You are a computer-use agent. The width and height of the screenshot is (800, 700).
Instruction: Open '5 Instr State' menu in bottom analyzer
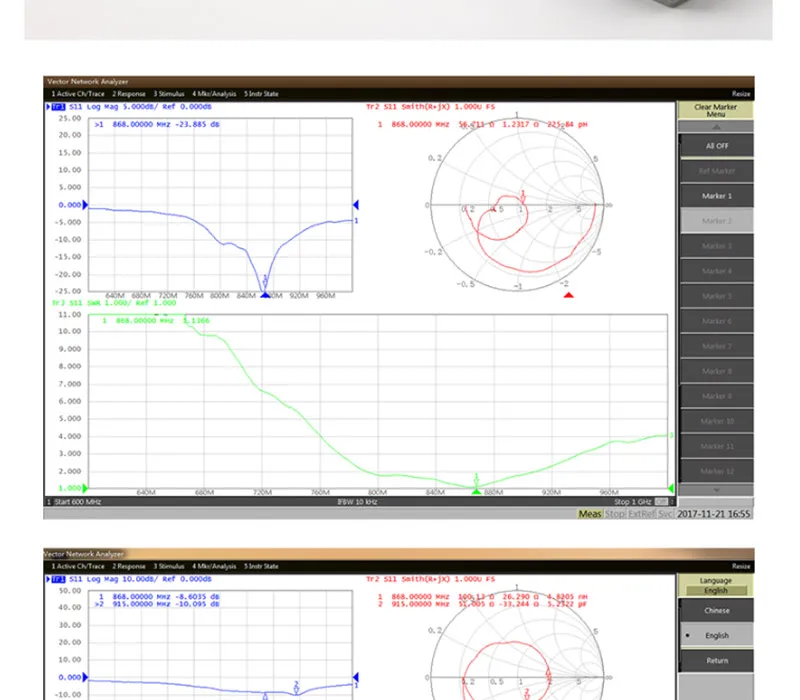pyautogui.click(x=261, y=566)
